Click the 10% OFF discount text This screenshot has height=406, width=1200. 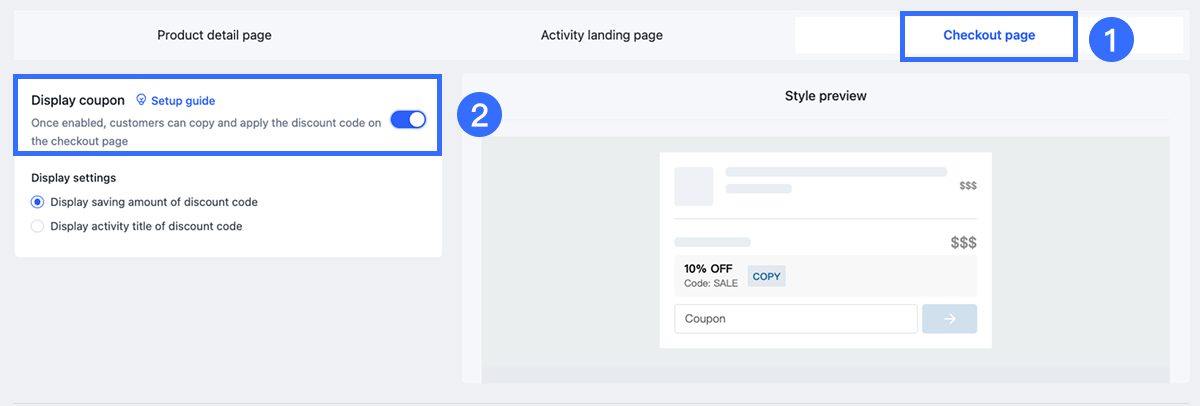click(708, 269)
